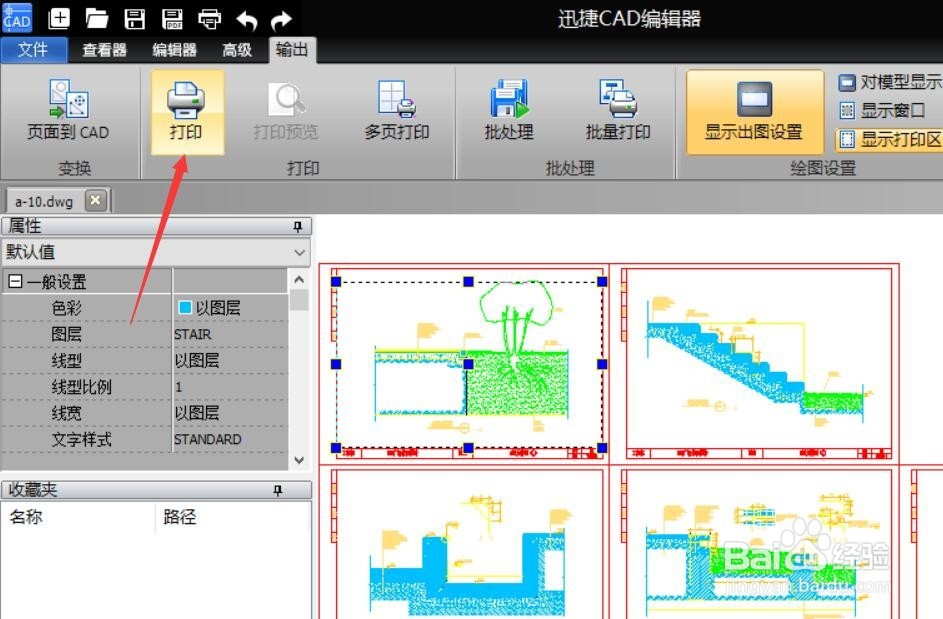
Task: Select the 输出 ribbon tab
Action: point(292,49)
